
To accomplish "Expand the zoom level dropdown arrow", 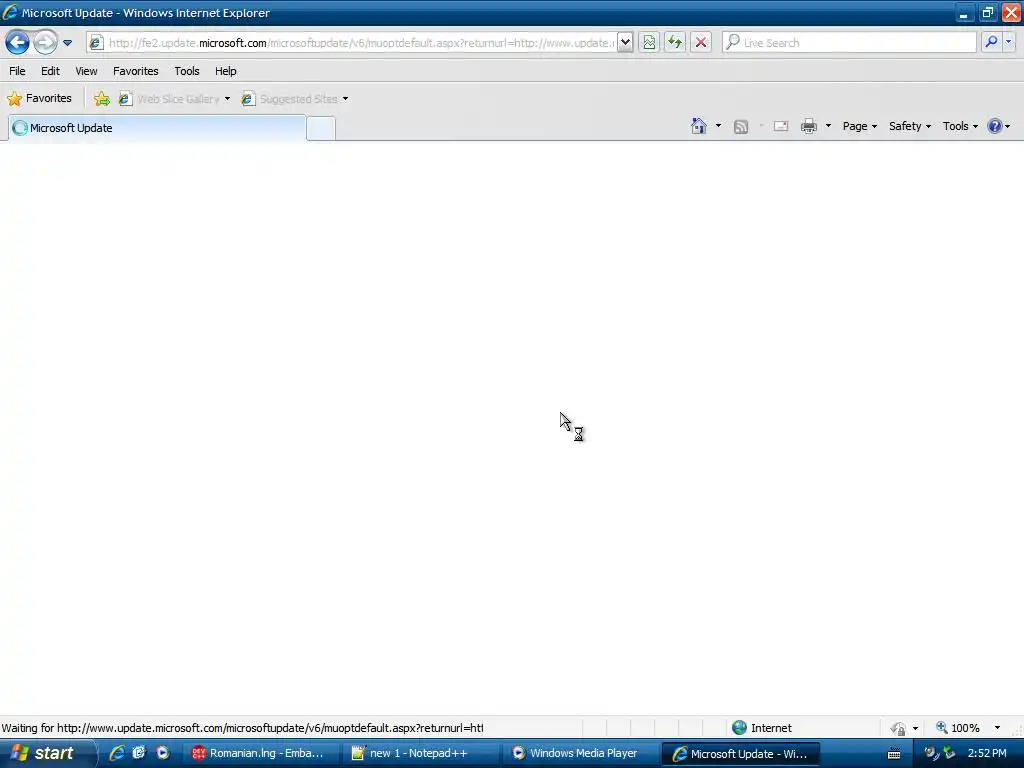I will (997, 728).
